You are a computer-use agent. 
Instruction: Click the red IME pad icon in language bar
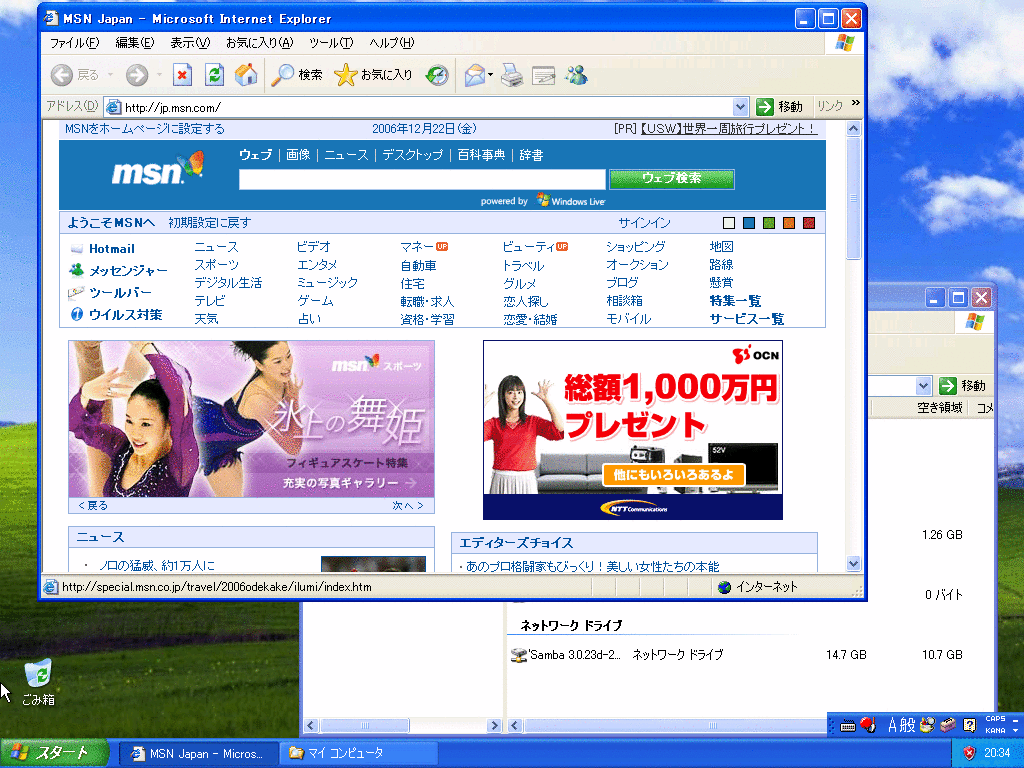click(x=868, y=724)
